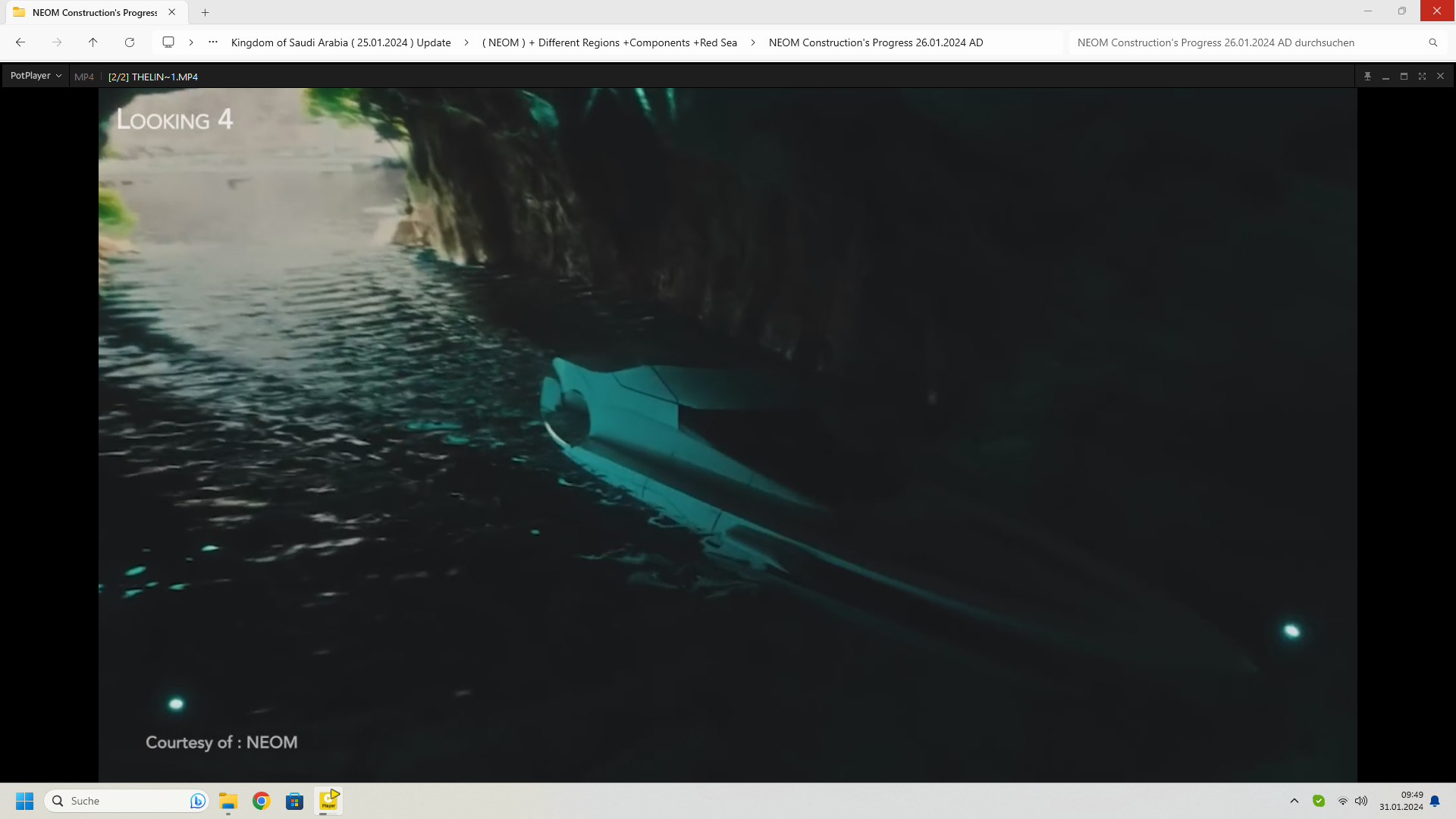
Task: Launch Google Chrome from taskbar
Action: [x=262, y=801]
